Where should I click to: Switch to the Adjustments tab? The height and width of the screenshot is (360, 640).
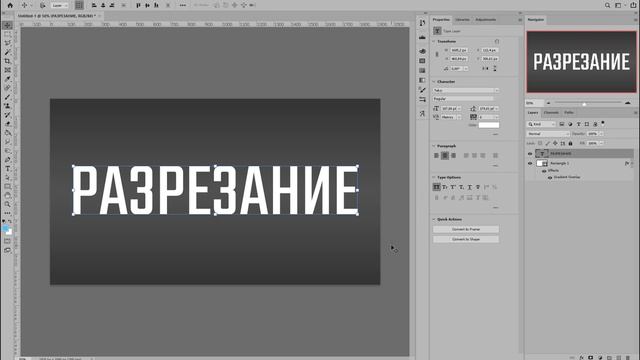485,20
